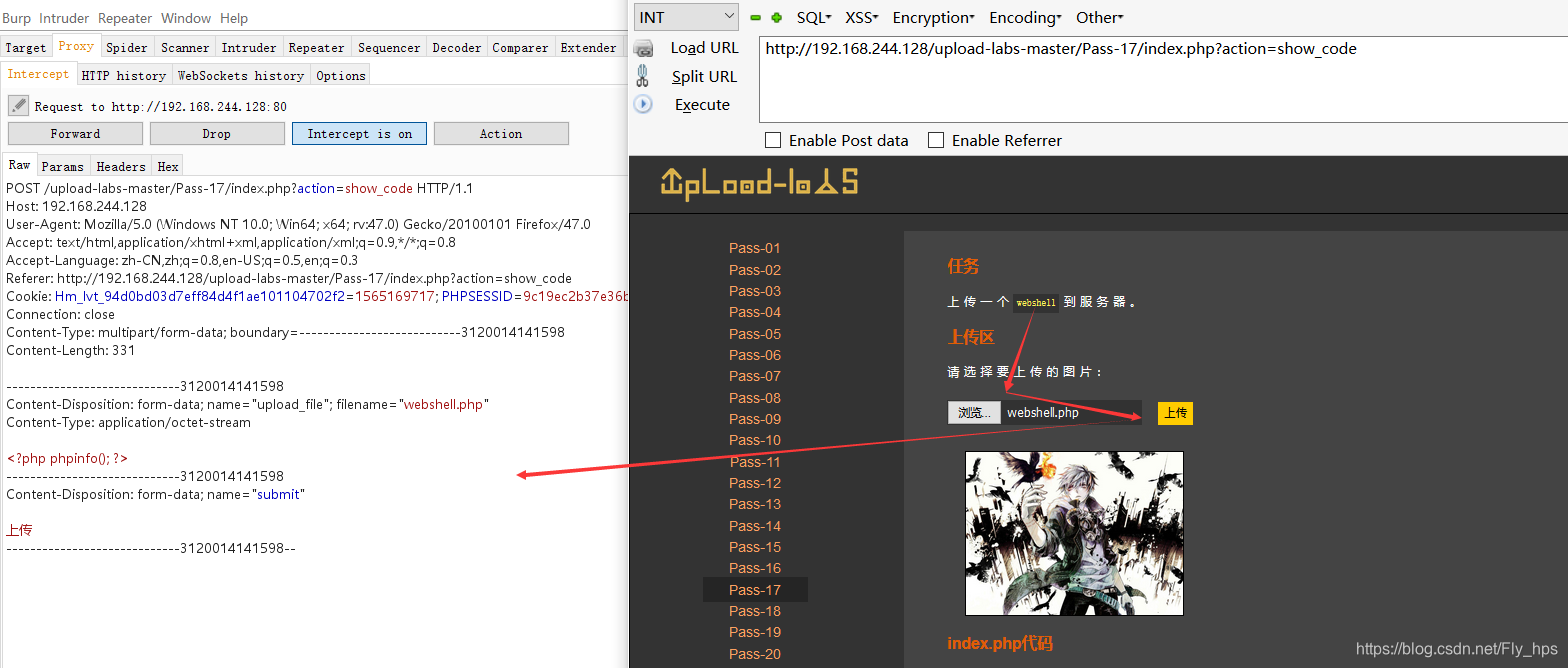Open the Window menu

186,18
